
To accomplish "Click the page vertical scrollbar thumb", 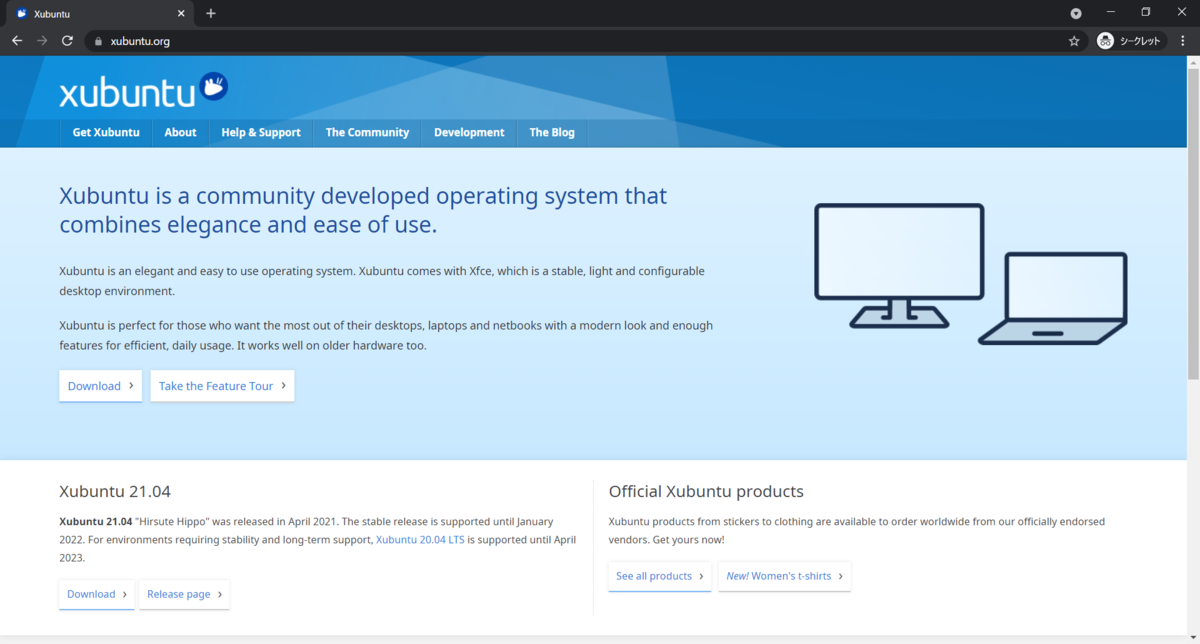I will 1193,223.
